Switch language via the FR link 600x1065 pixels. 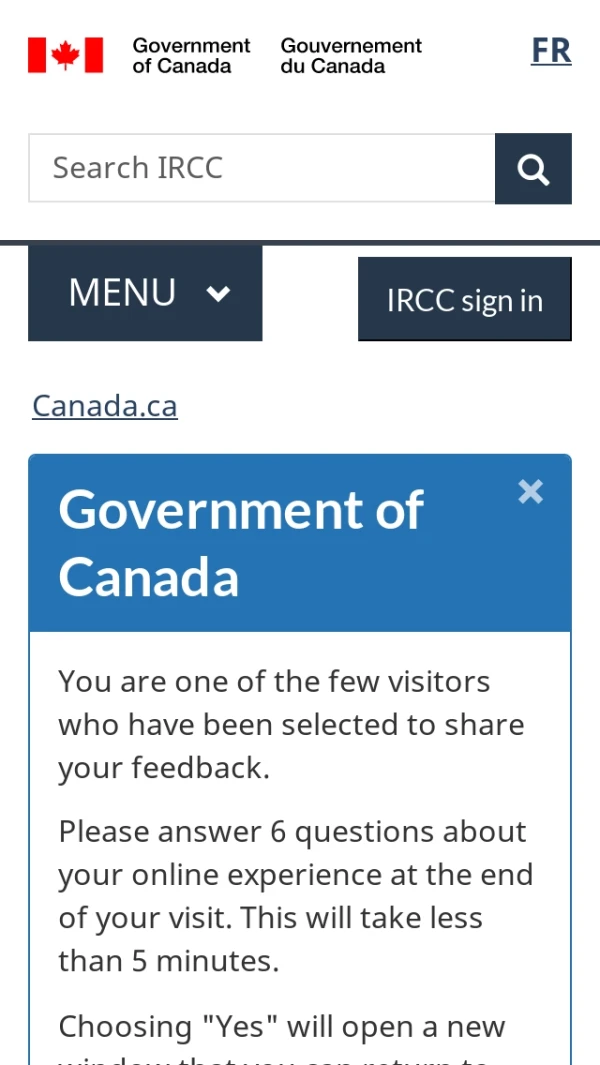click(551, 51)
